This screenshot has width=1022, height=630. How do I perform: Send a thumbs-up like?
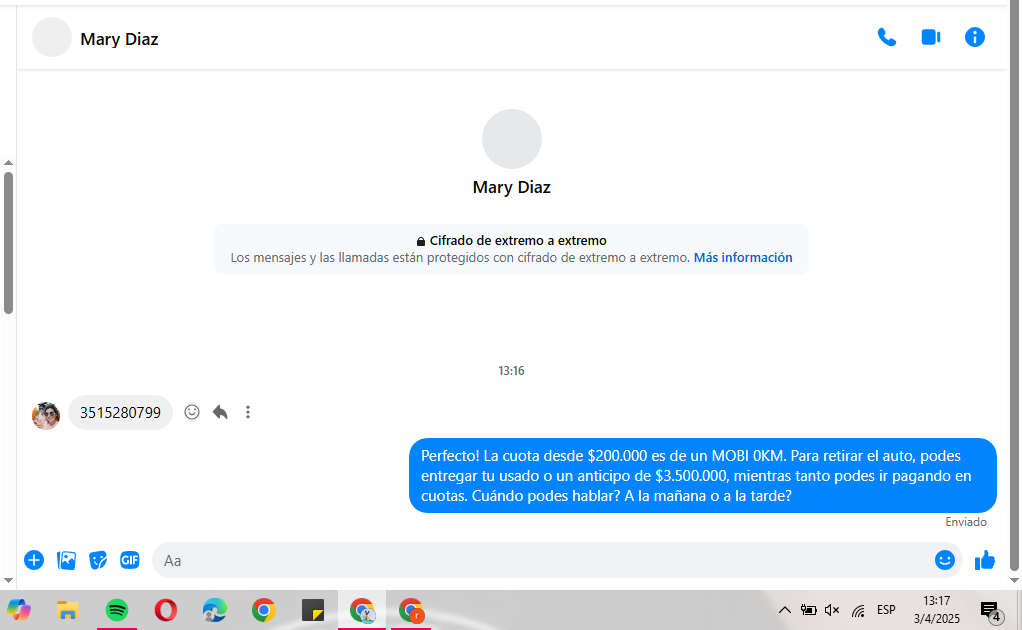tap(985, 560)
